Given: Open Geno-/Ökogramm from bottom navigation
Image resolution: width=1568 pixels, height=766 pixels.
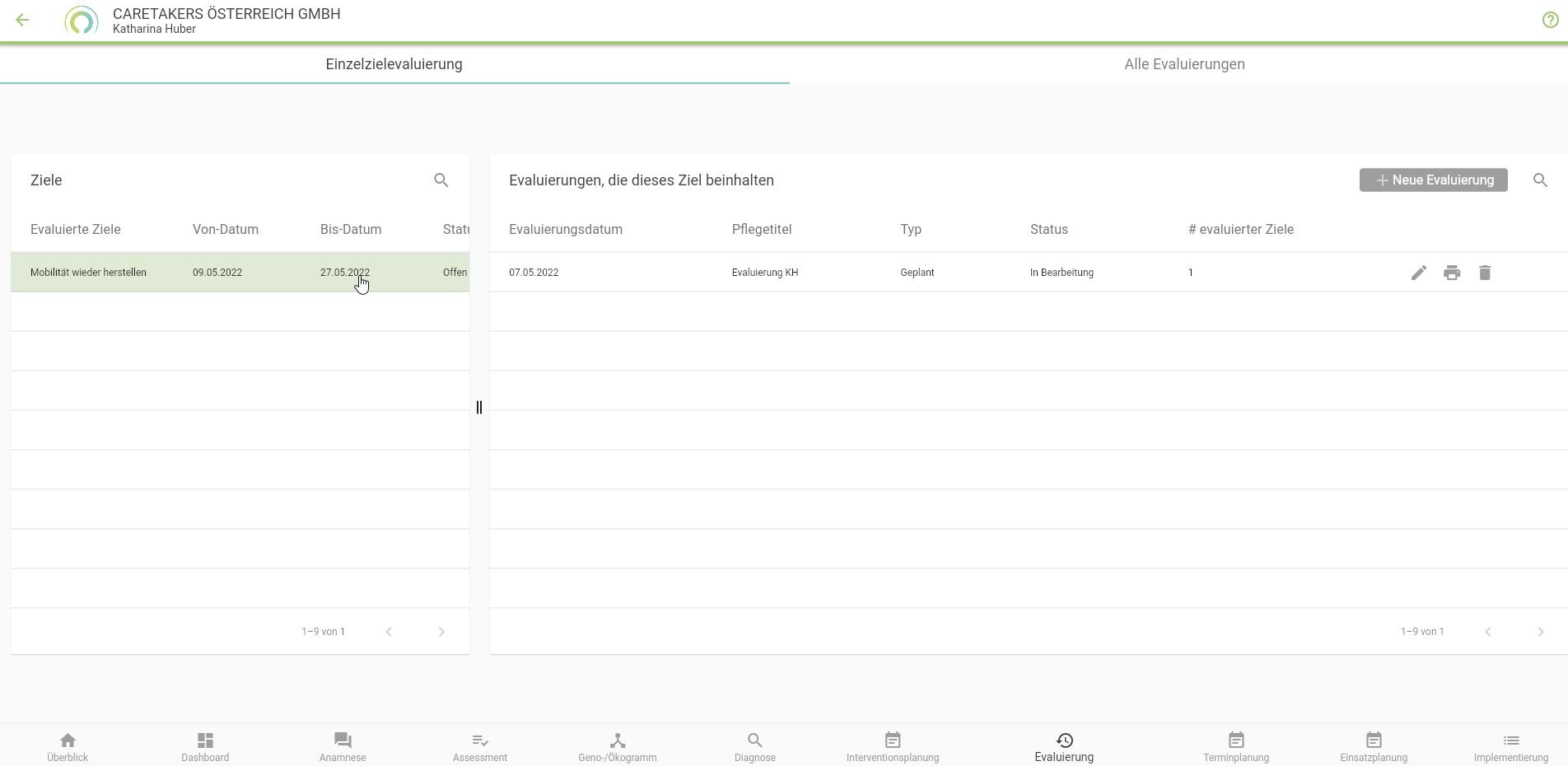Looking at the screenshot, I should (617, 747).
